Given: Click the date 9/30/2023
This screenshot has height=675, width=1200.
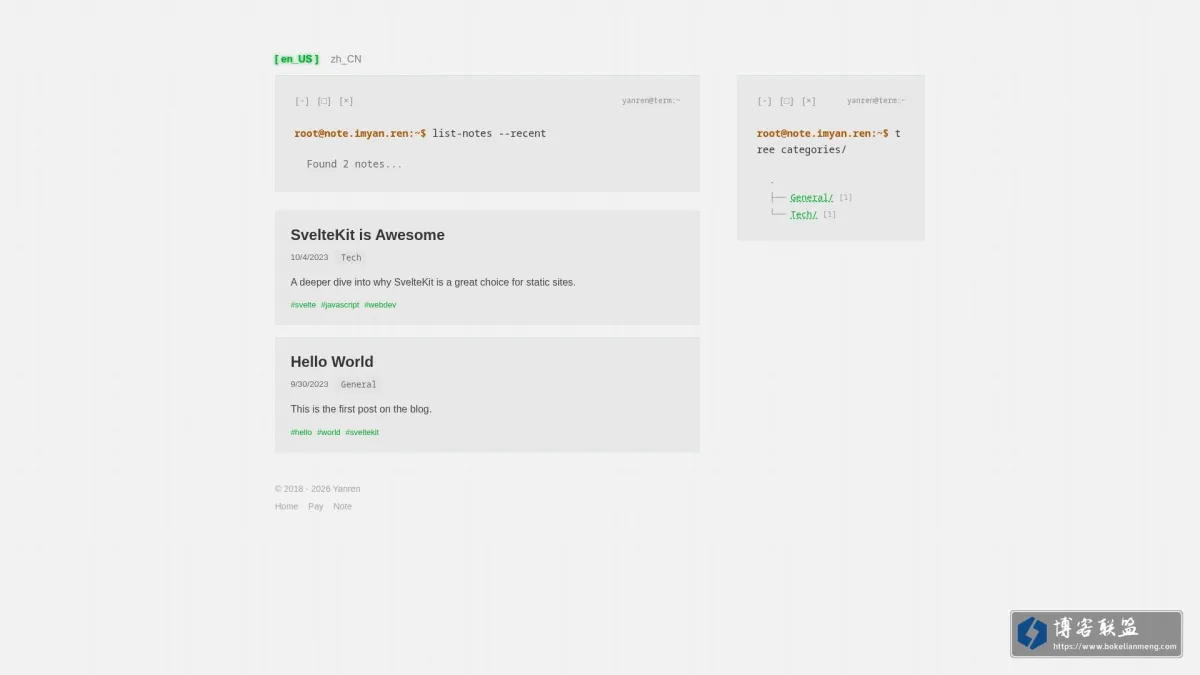Looking at the screenshot, I should point(309,385).
